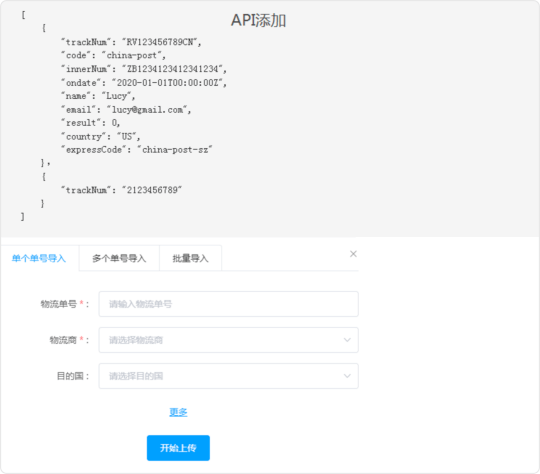Expand the 目的国 dropdown
Viewport: 540px width, 474px height.
(x=228, y=376)
